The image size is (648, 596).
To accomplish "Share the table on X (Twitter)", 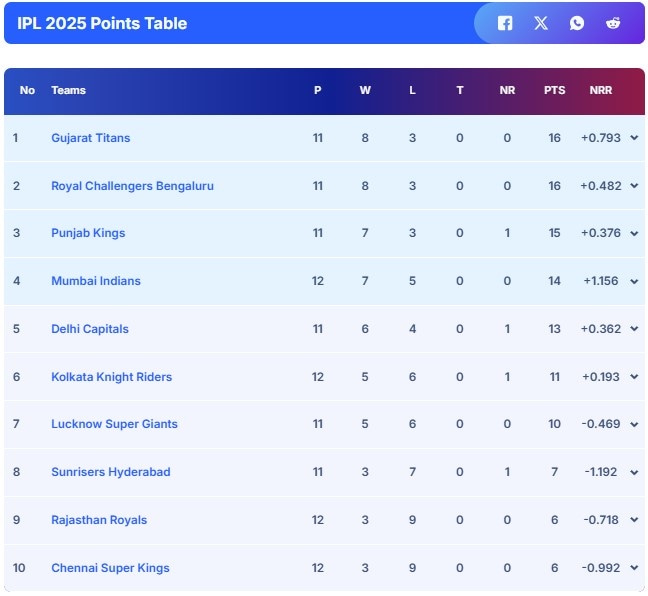I will pos(541,23).
